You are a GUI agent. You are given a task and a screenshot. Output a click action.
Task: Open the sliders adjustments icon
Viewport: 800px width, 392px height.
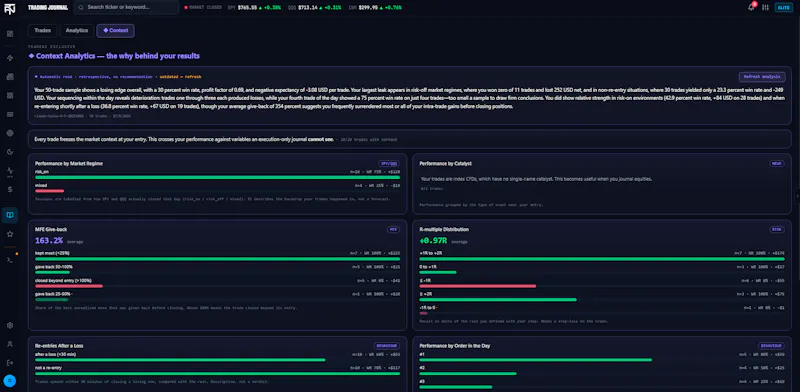pos(765,7)
